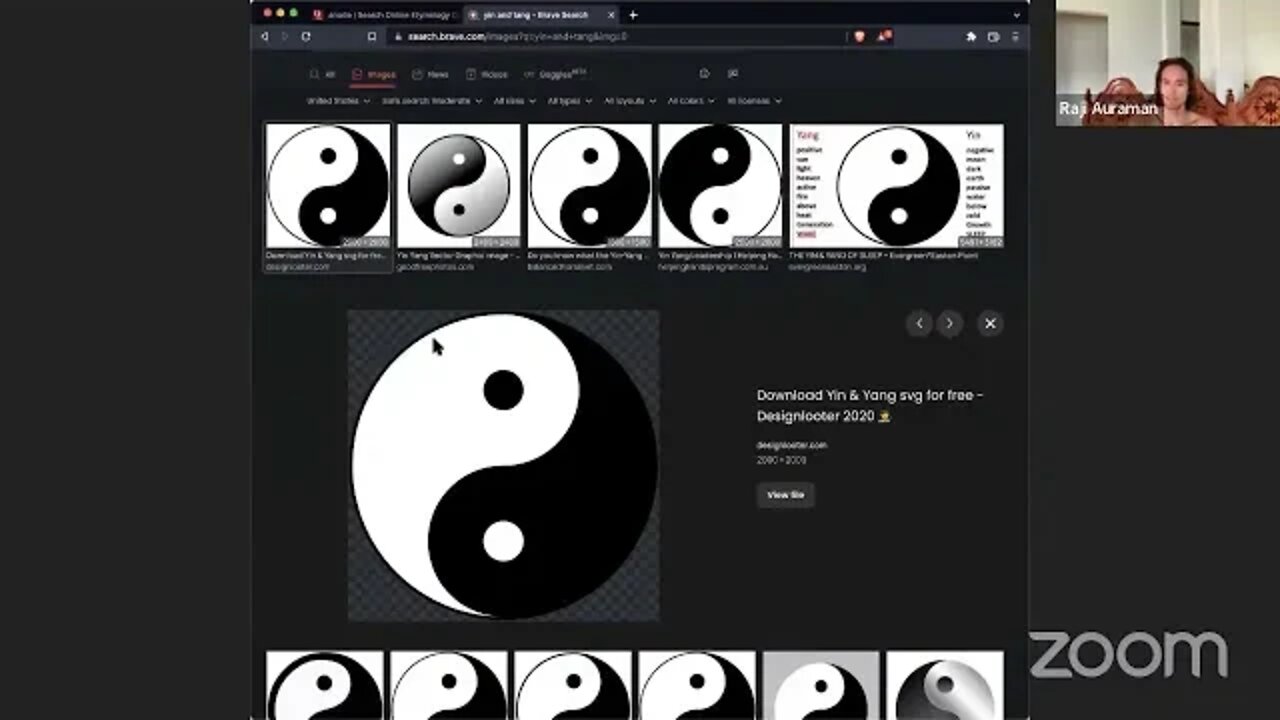Screen dimensions: 1280x720
Task: Close the image preview panel
Action: coord(990,323)
